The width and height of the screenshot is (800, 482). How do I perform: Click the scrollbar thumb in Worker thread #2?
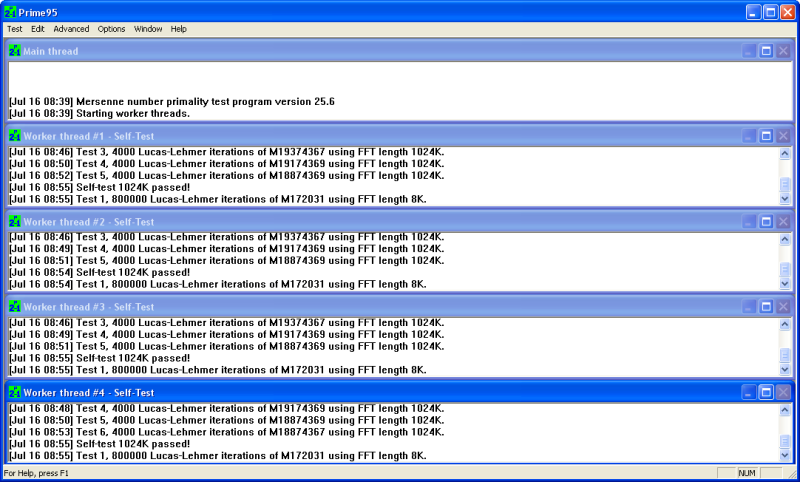click(785, 270)
